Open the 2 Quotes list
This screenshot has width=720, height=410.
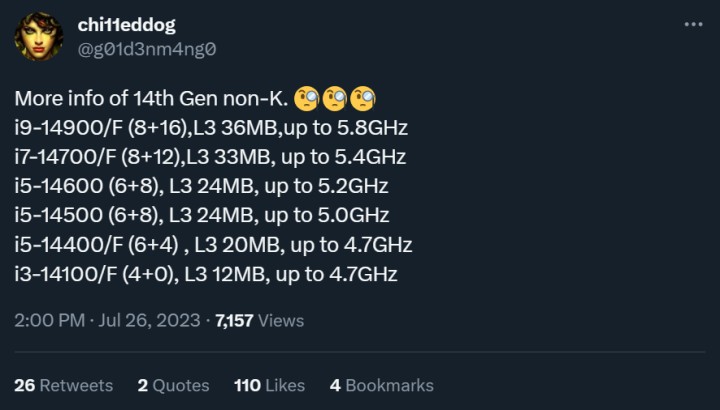pos(173,385)
